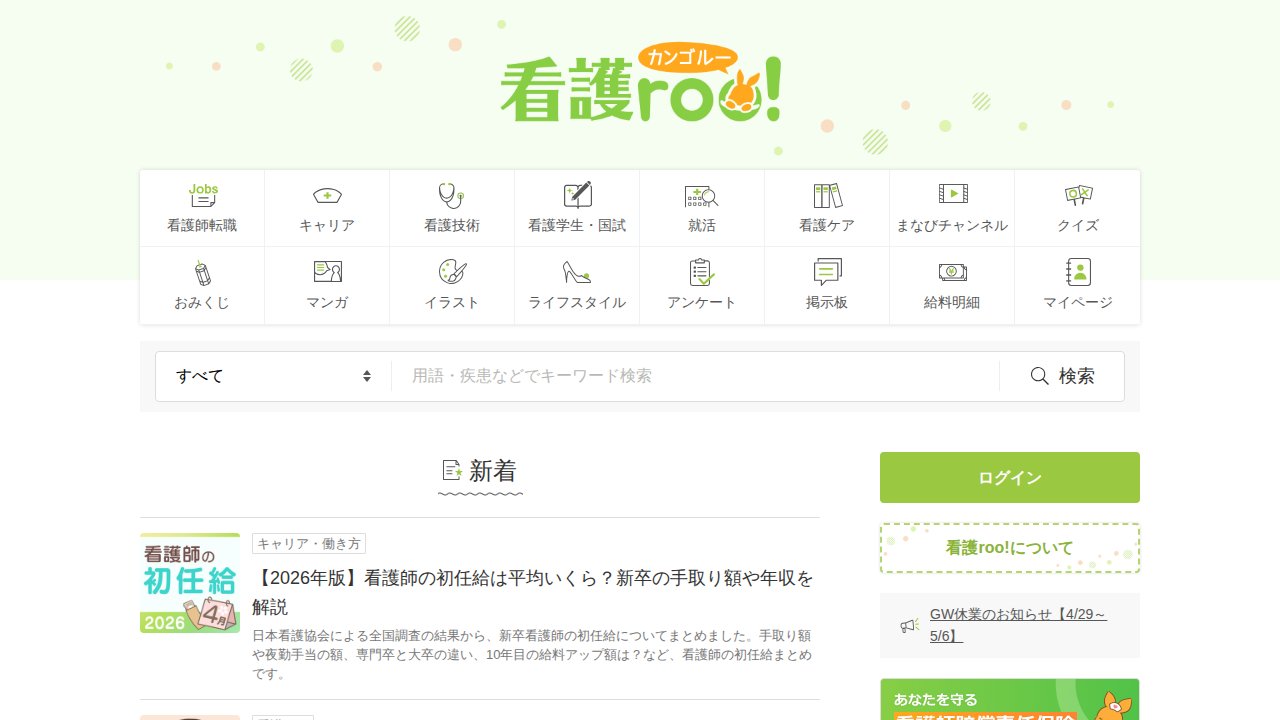Open the アンケート survey icon
The image size is (1280, 720).
701,284
